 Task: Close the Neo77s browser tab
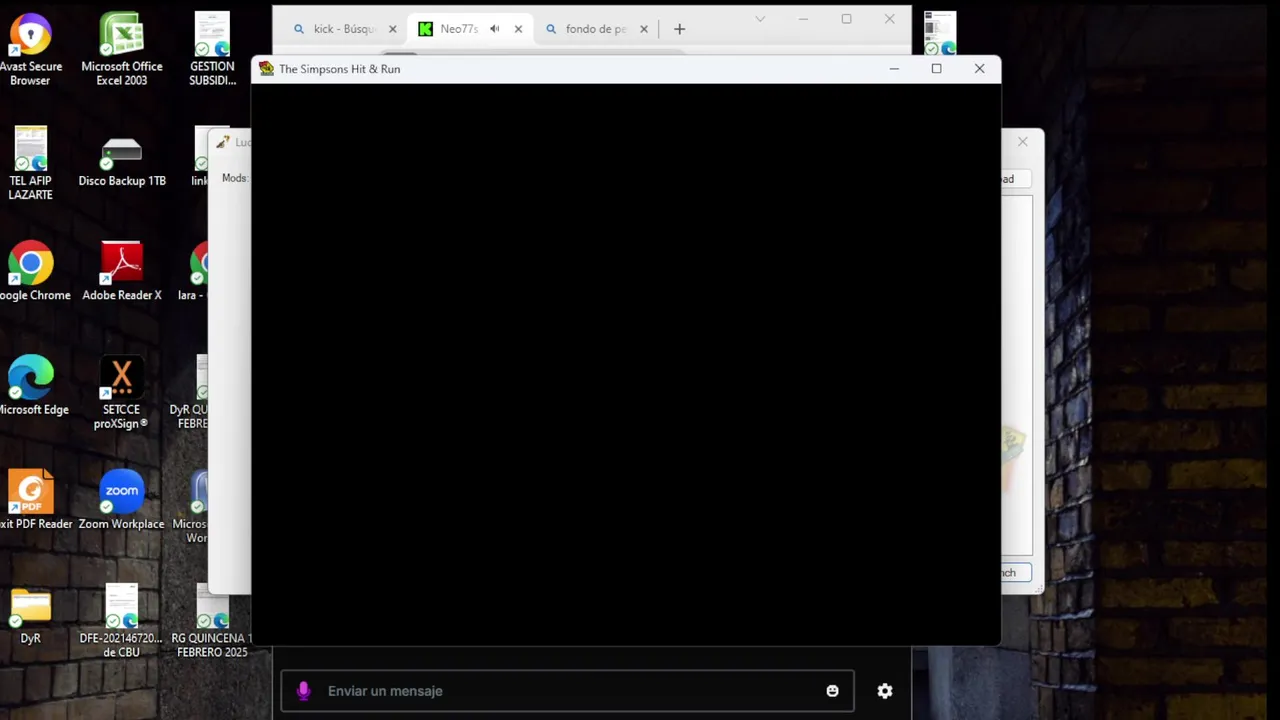518,29
